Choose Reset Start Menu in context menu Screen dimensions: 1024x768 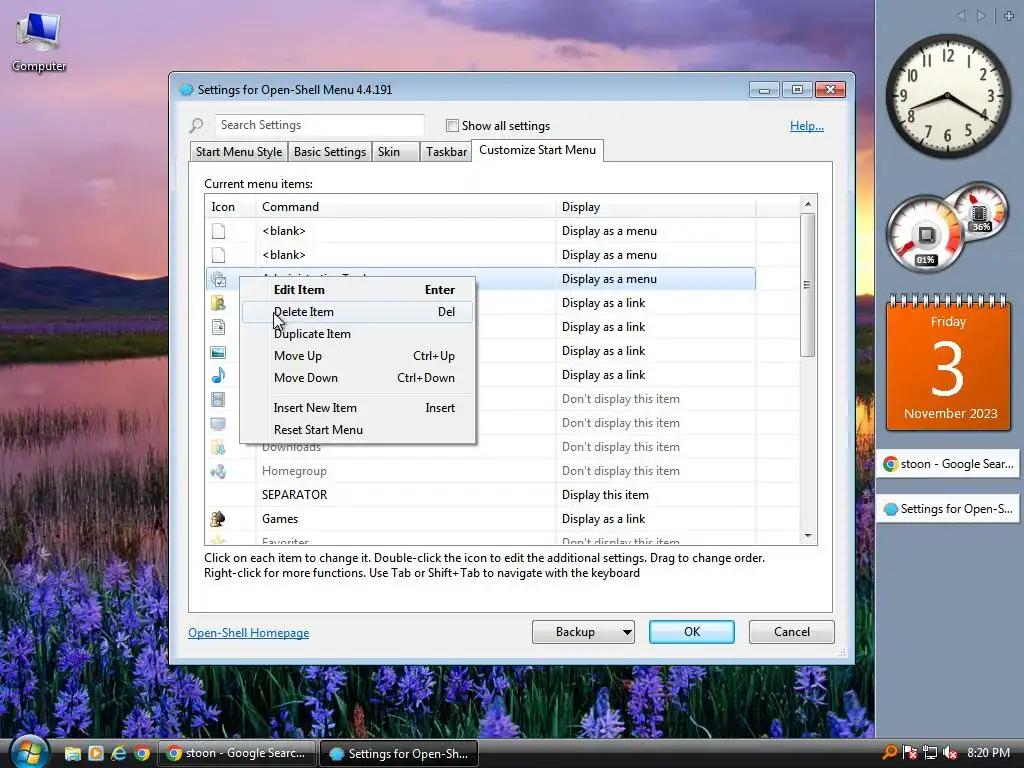358,430
